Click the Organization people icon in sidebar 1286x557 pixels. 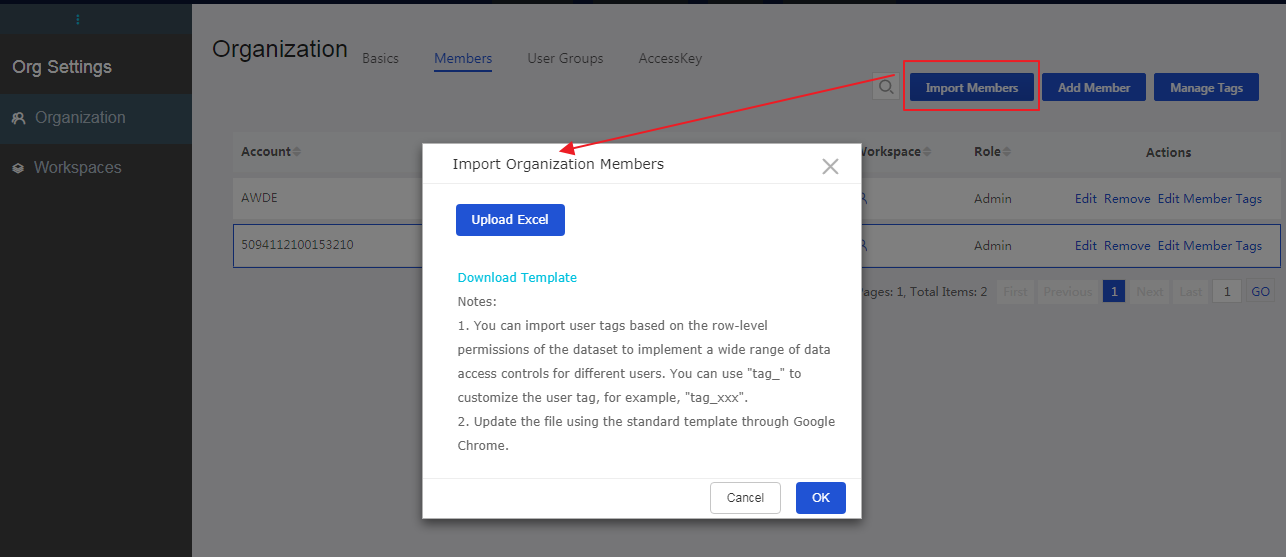[18, 118]
